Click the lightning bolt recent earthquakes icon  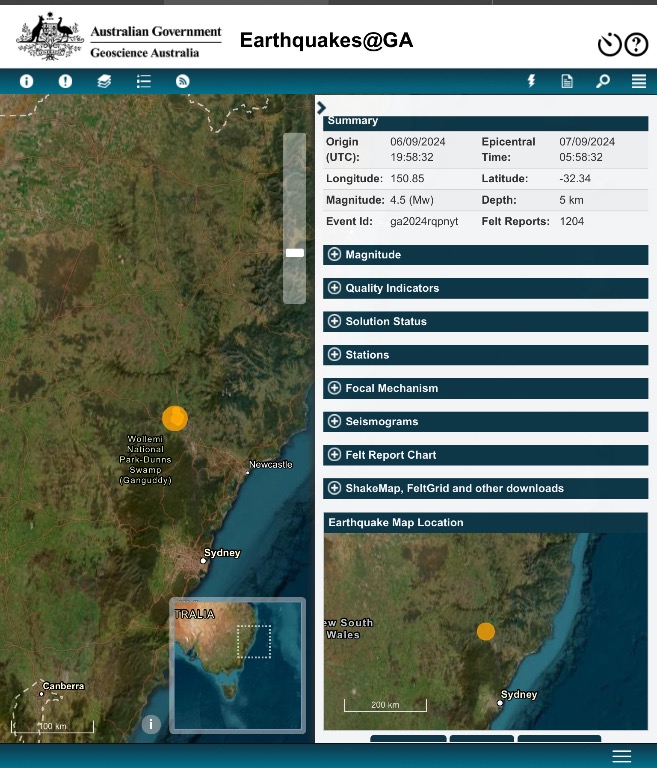[531, 81]
